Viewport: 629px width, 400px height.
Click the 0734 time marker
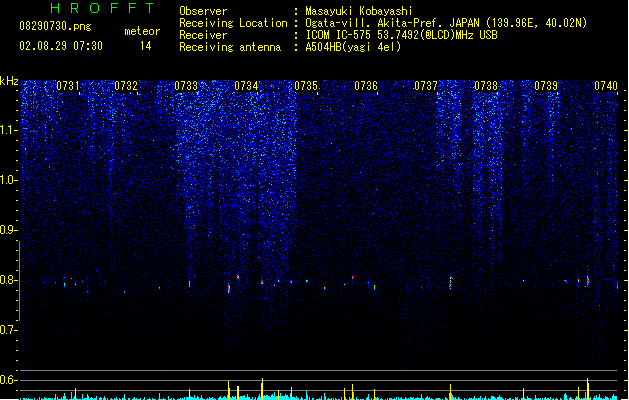pyautogui.click(x=246, y=86)
